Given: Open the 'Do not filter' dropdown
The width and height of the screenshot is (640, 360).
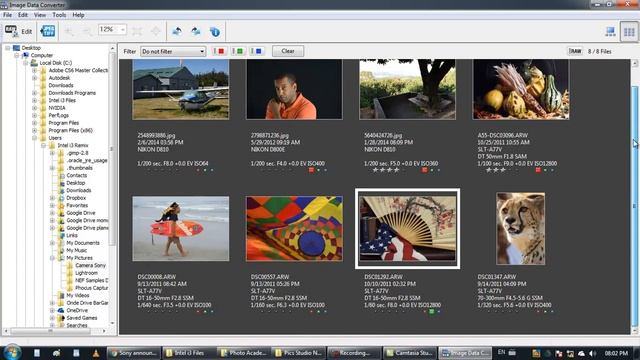Looking at the screenshot, I should point(173,51).
